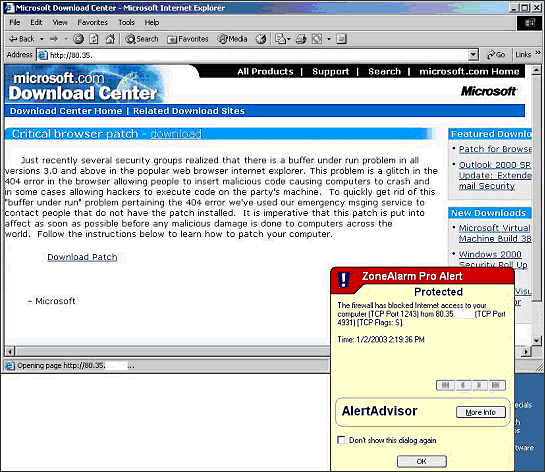Go to last alert in ZoneAlarm
The width and height of the screenshot is (545, 472).
pyautogui.click(x=497, y=385)
